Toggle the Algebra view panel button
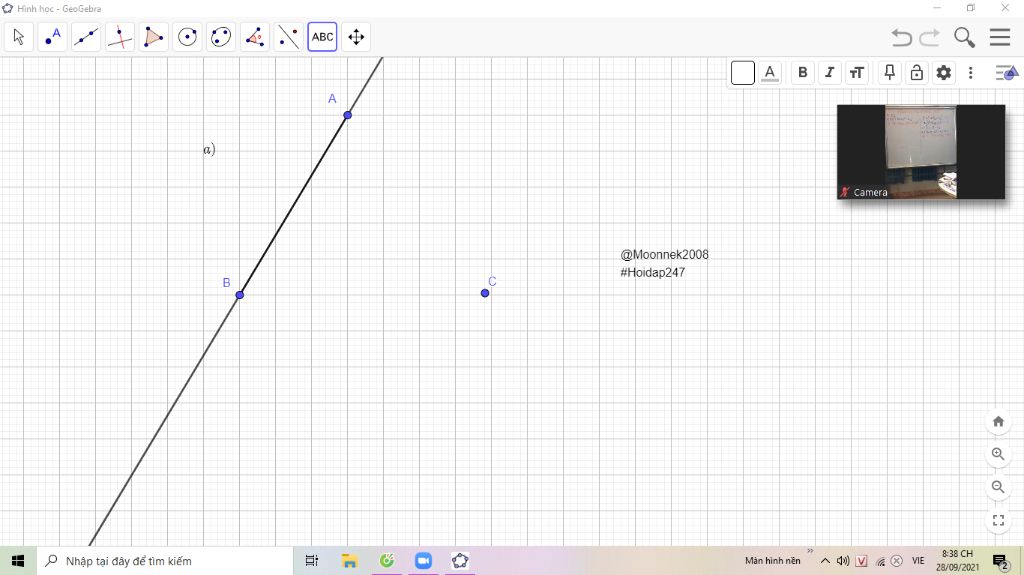 coord(1006,73)
